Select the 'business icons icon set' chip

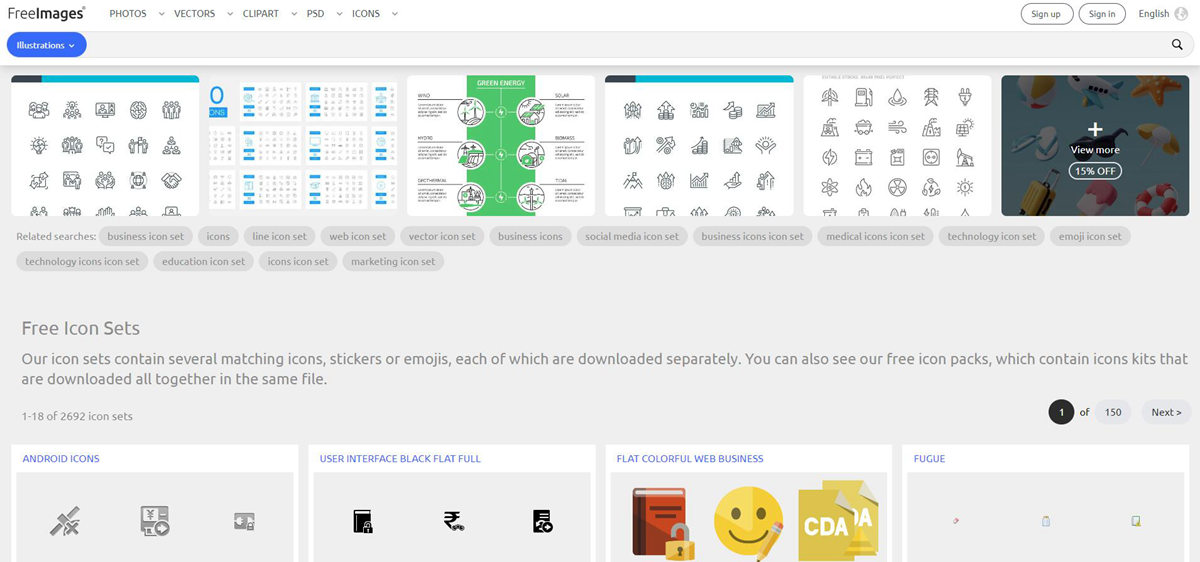[x=752, y=237]
